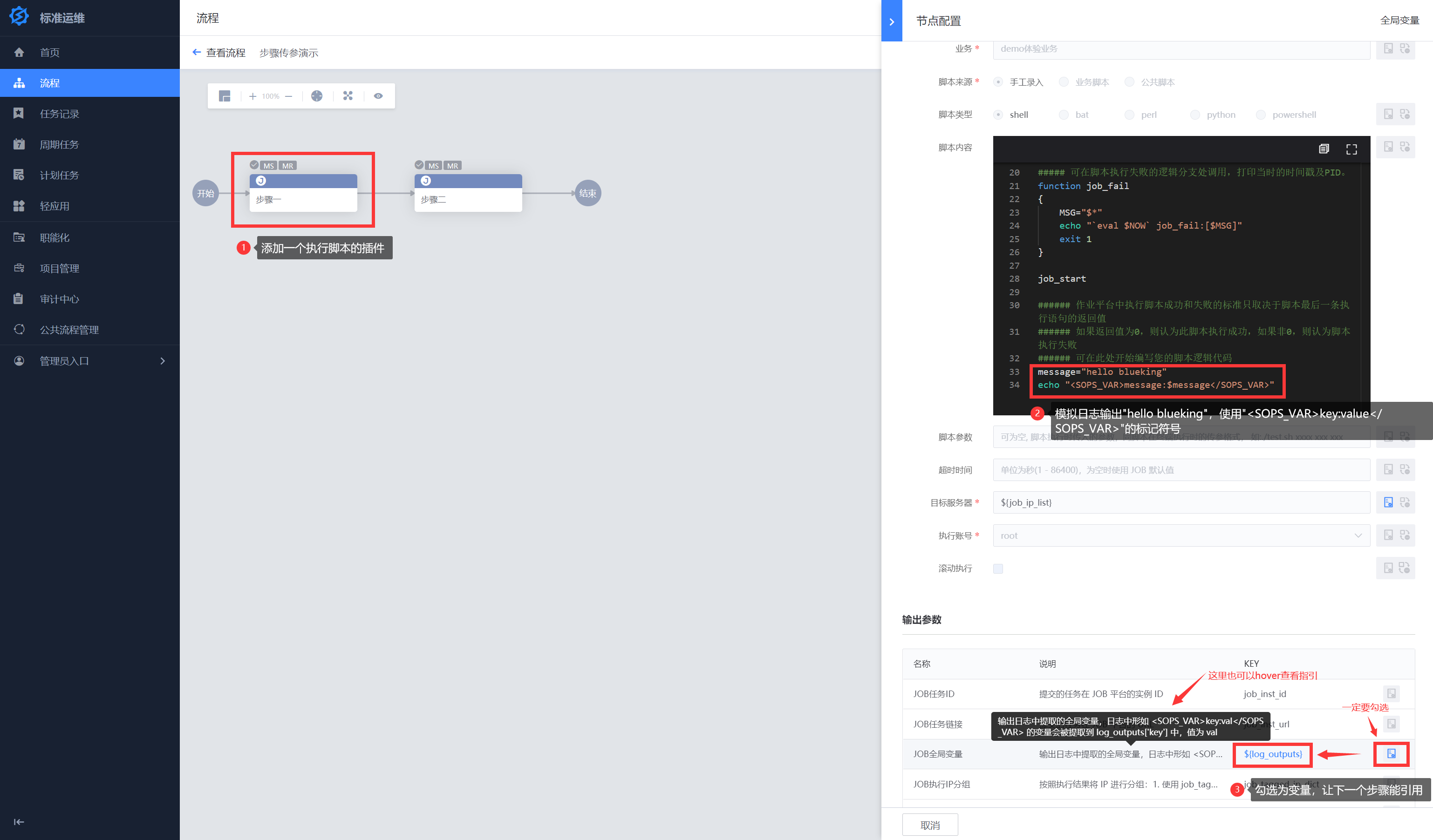Image resolution: width=1433 pixels, height=840 pixels.
Task: Collapse the node config panel arrow
Action: (x=892, y=21)
